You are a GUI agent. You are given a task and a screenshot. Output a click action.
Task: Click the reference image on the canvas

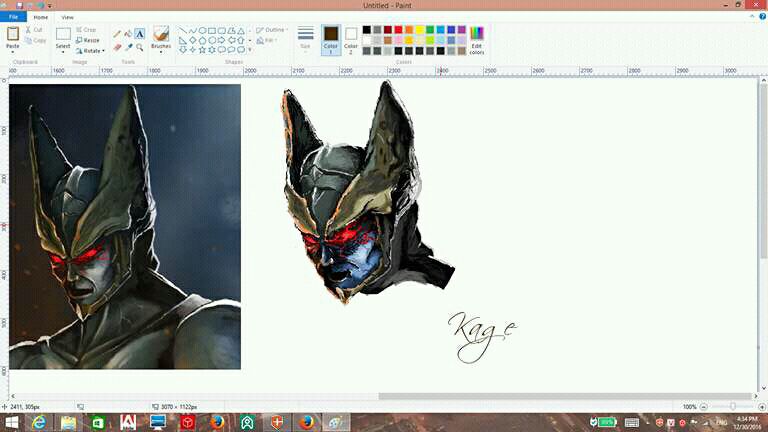point(125,226)
